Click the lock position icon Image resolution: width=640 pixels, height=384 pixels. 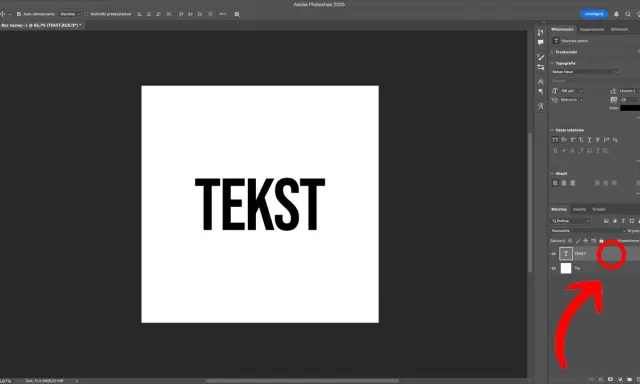tap(586, 241)
